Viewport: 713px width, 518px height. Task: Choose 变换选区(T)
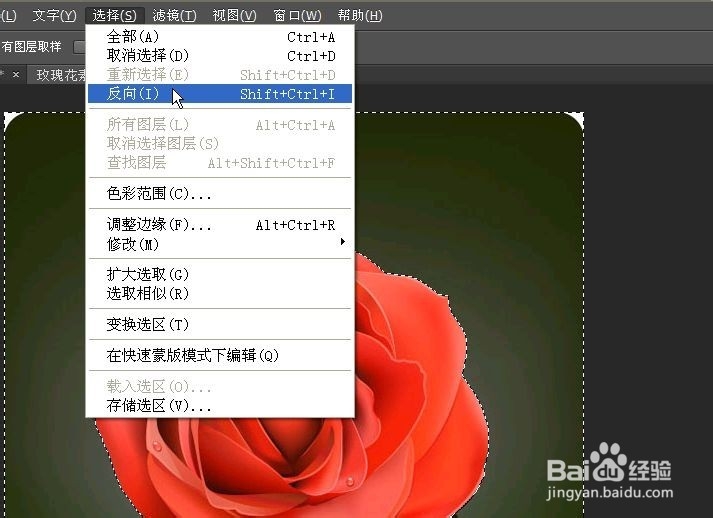click(220, 324)
